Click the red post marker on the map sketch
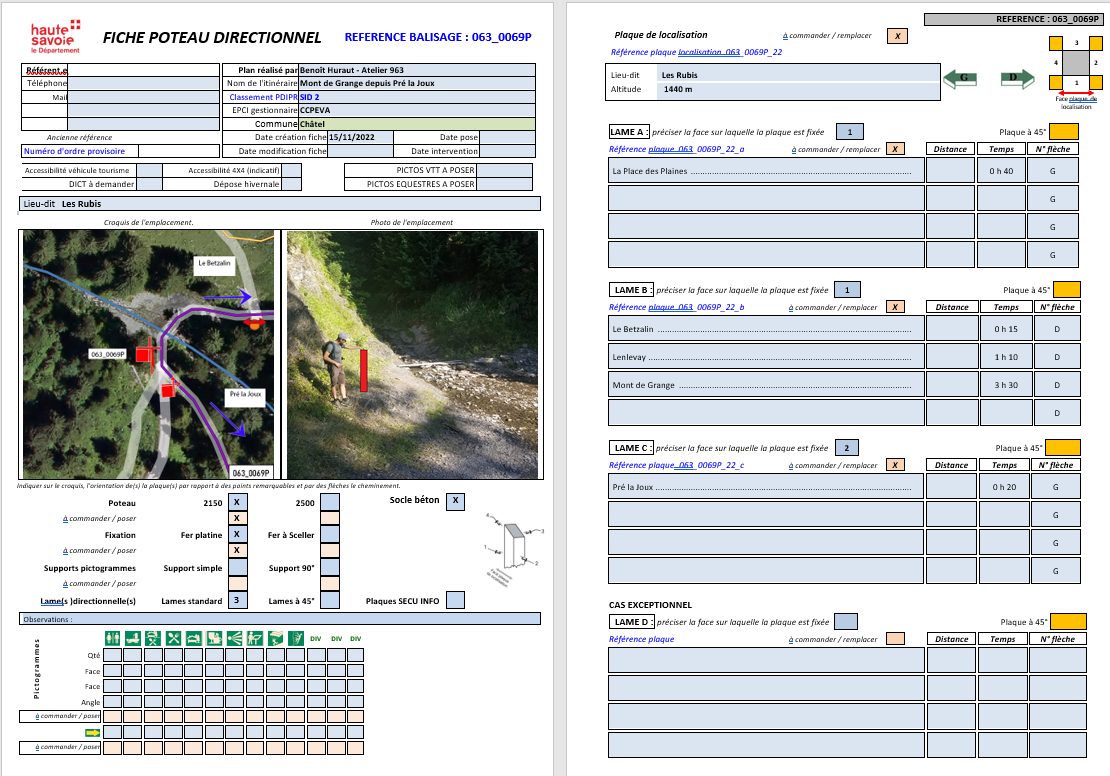This screenshot has width=1110, height=776. coord(145,352)
